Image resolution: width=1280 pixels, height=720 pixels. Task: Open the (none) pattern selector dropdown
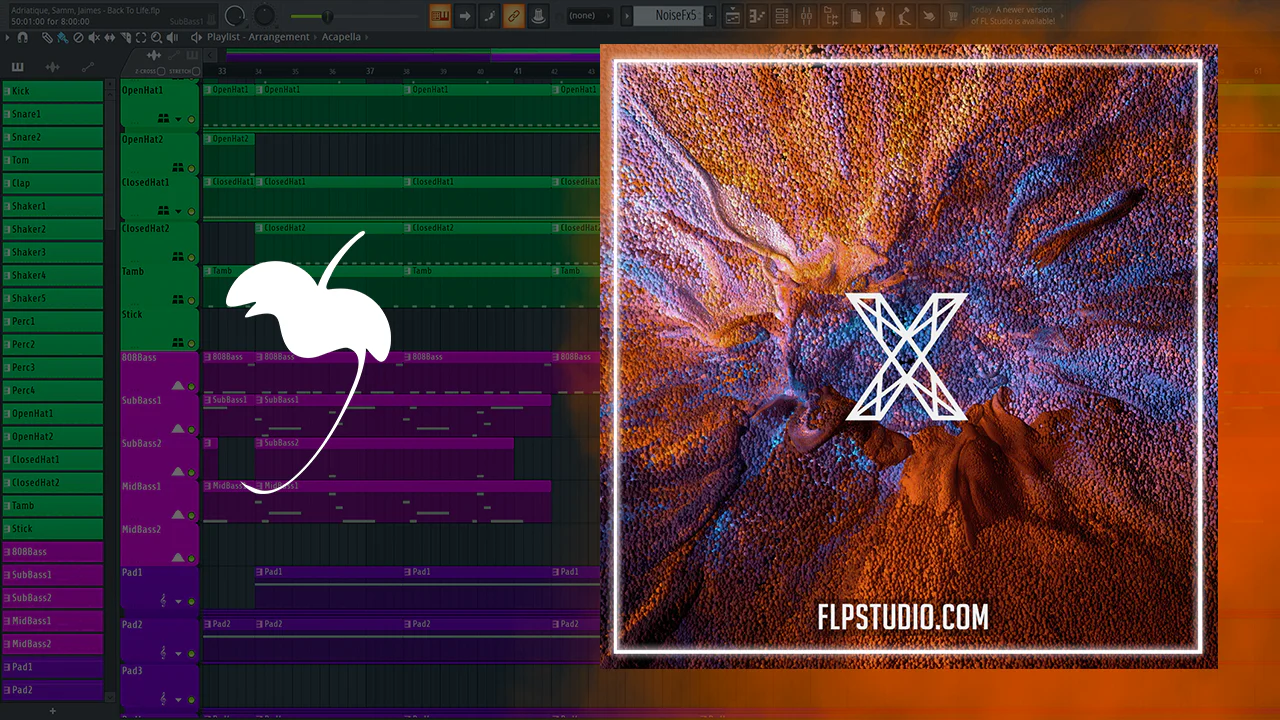588,16
